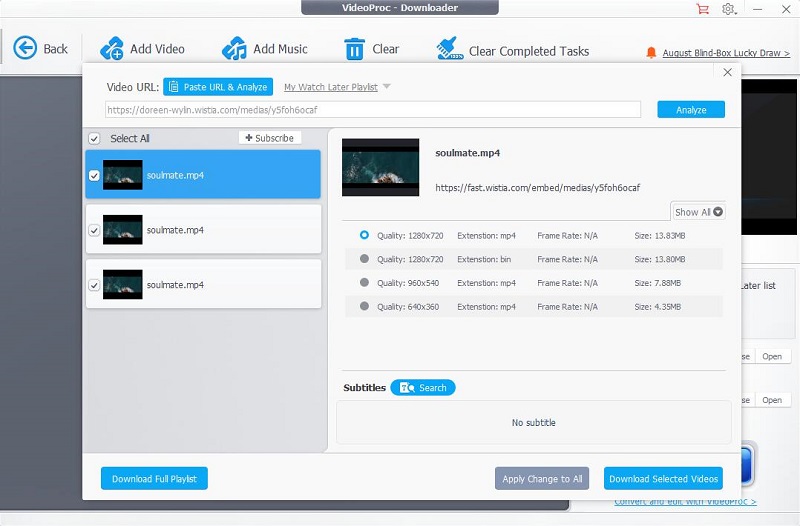The width and height of the screenshot is (800, 526).
Task: Click Download Full Playlist button
Action: click(154, 479)
